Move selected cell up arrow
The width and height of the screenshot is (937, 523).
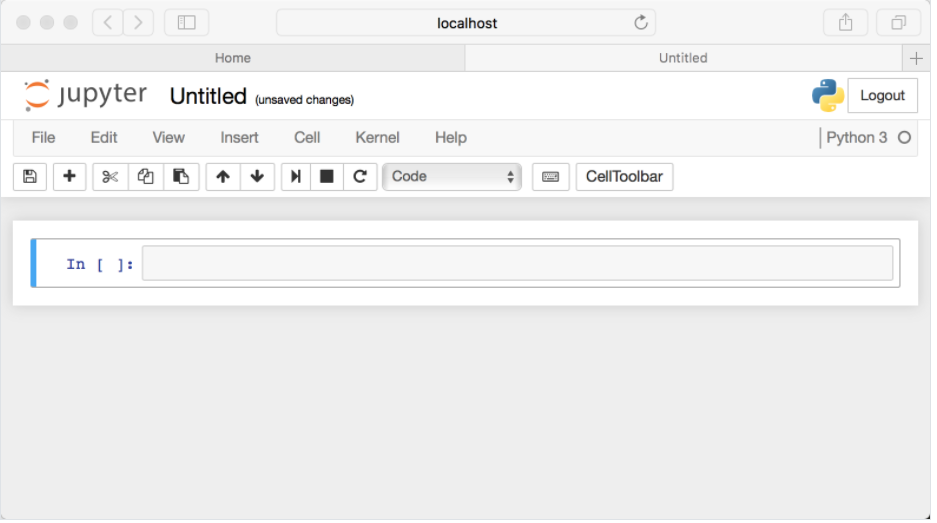point(223,177)
